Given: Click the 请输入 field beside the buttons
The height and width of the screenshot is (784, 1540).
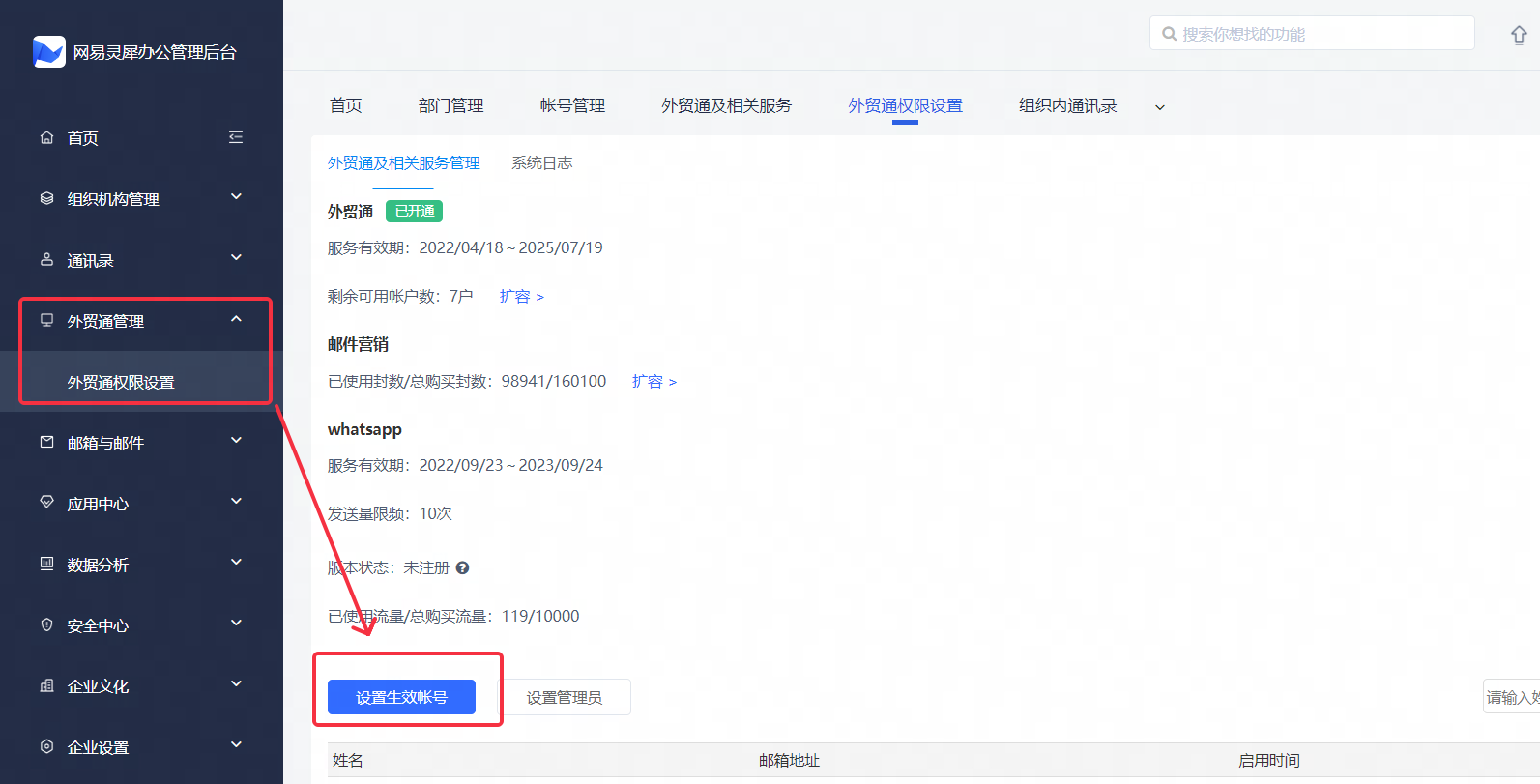Looking at the screenshot, I should (1512, 697).
